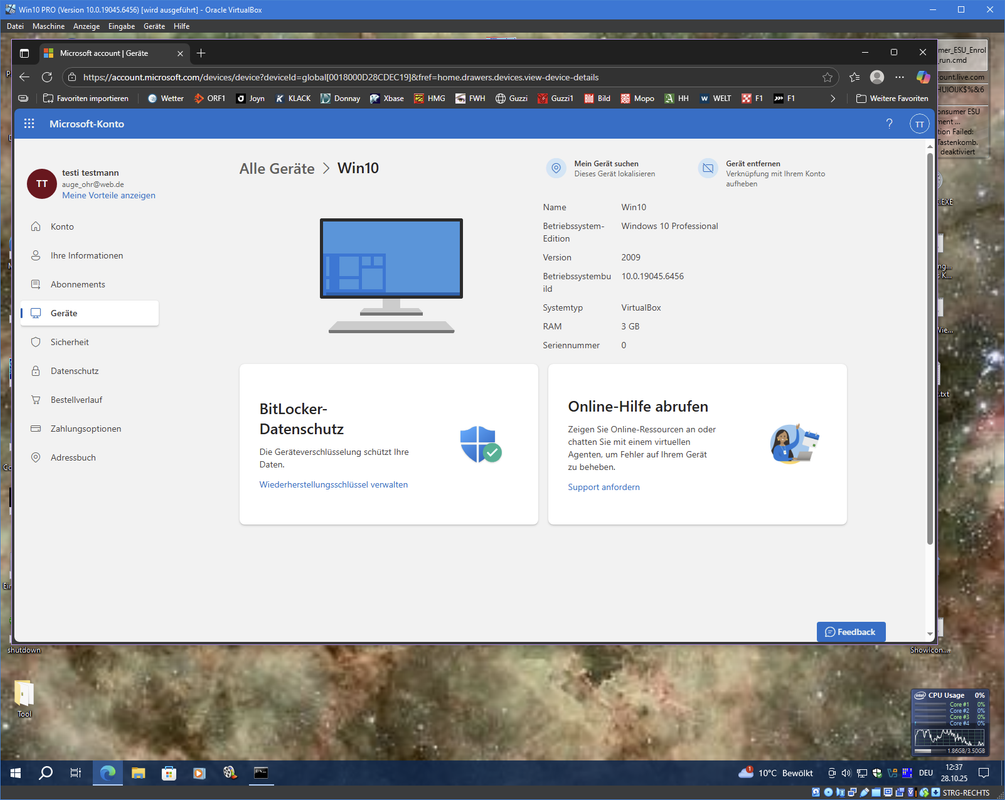This screenshot has height=800, width=1005.
Task: Open the Guzzi1 bookmark
Action: click(555, 98)
